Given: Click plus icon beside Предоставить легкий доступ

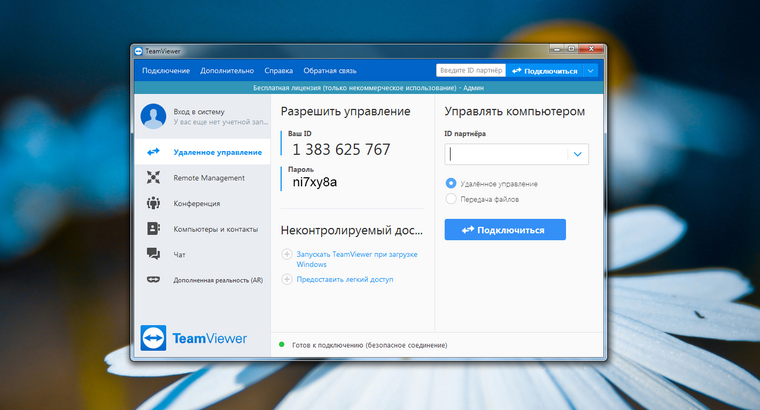Looking at the screenshot, I should point(287,279).
